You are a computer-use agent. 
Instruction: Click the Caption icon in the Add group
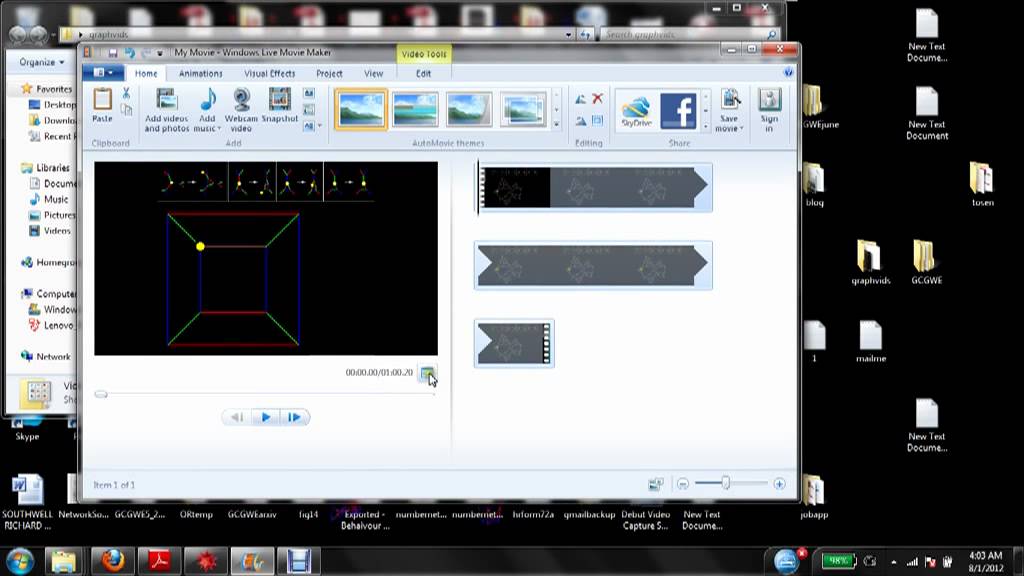point(309,110)
